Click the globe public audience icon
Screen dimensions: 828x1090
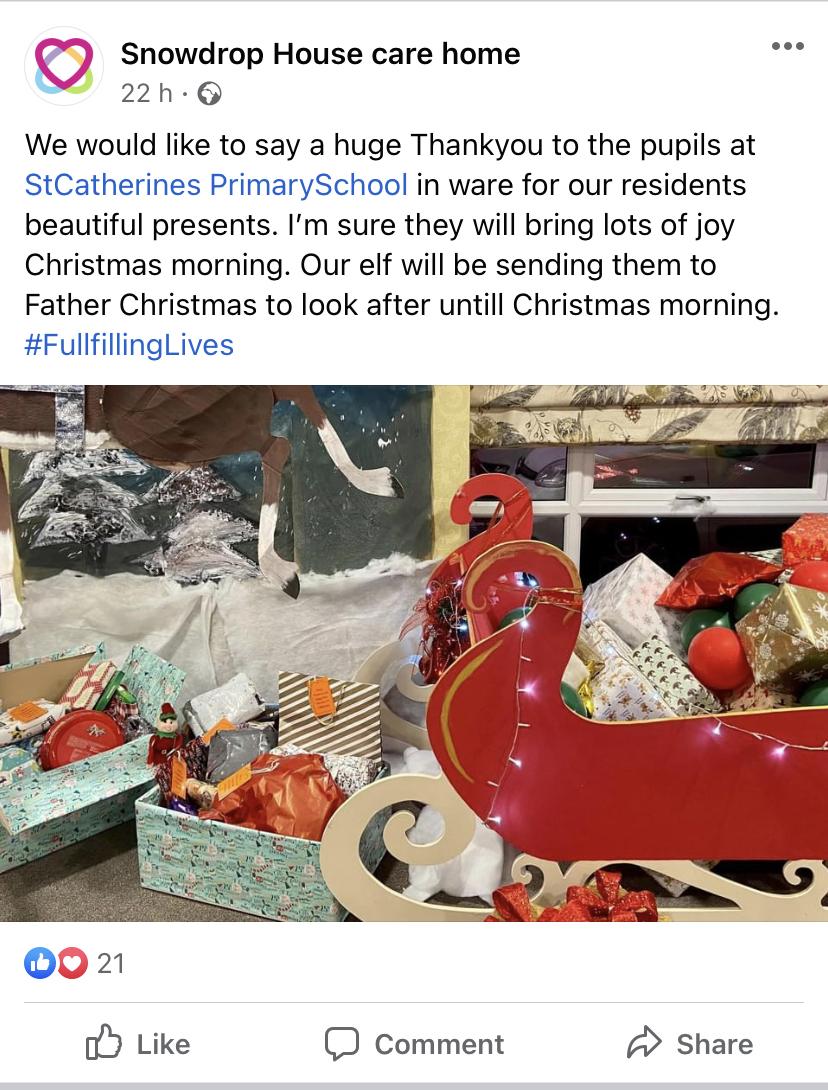point(209,93)
